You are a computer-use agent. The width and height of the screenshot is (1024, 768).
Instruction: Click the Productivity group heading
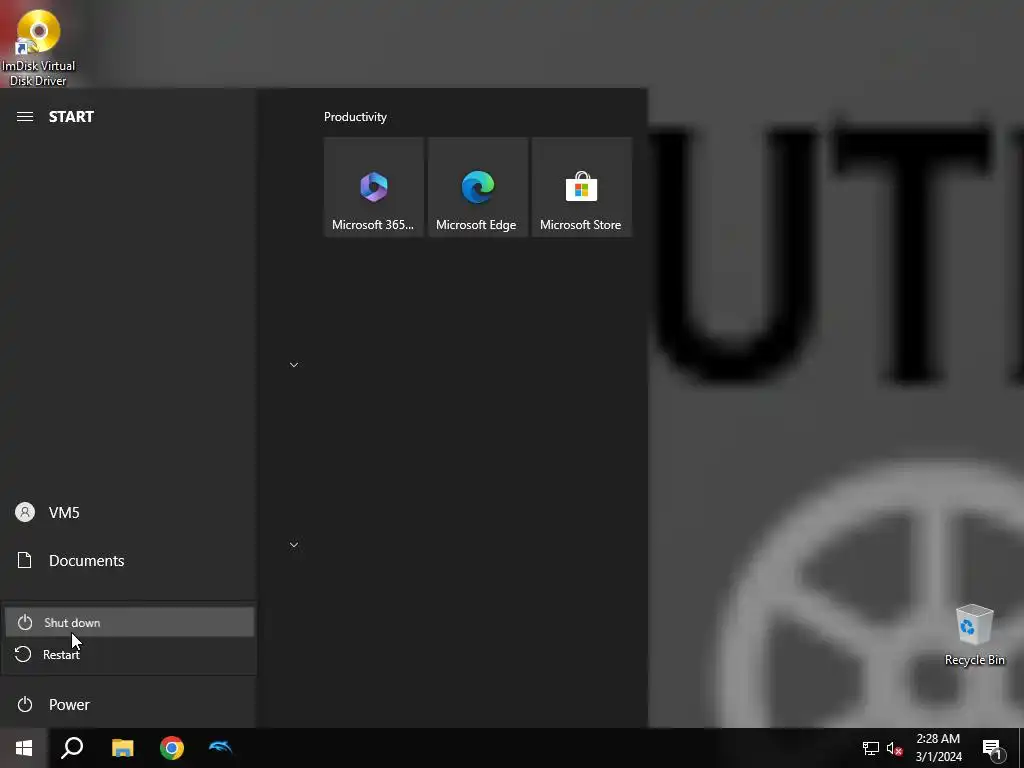tap(355, 117)
